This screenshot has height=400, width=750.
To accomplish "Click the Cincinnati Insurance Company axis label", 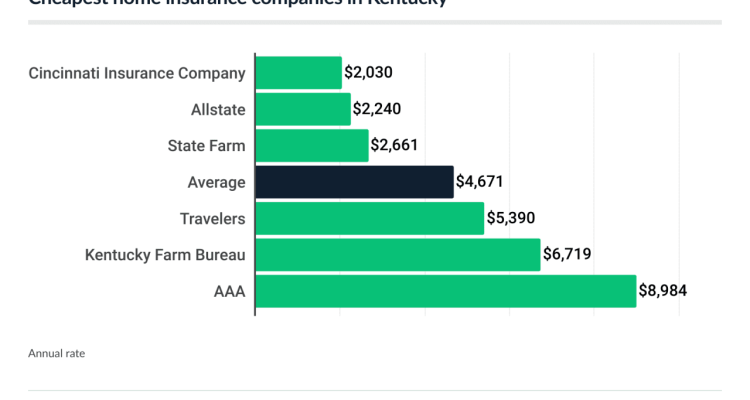I will coord(137,73).
